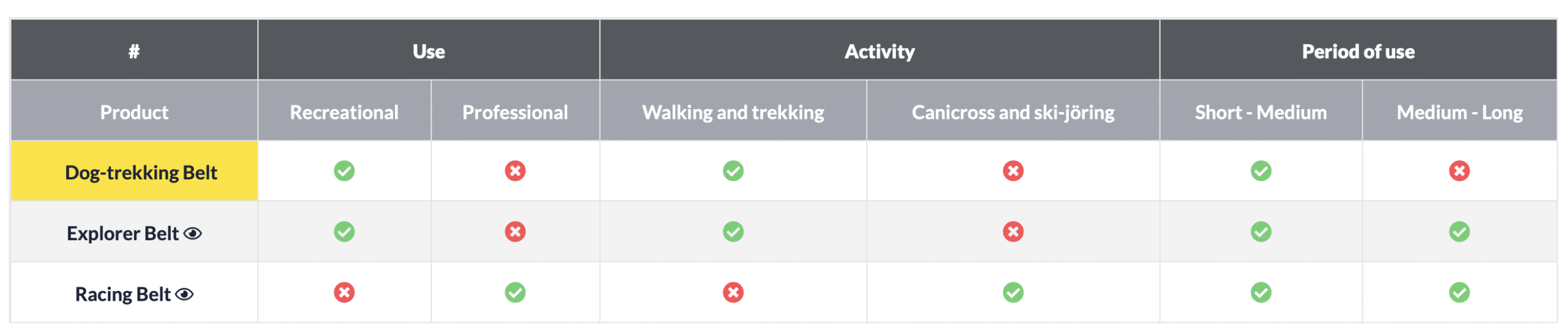Click Racing Belt Professional green checkmark
Screen dimensions: 1568x335
coord(515,292)
